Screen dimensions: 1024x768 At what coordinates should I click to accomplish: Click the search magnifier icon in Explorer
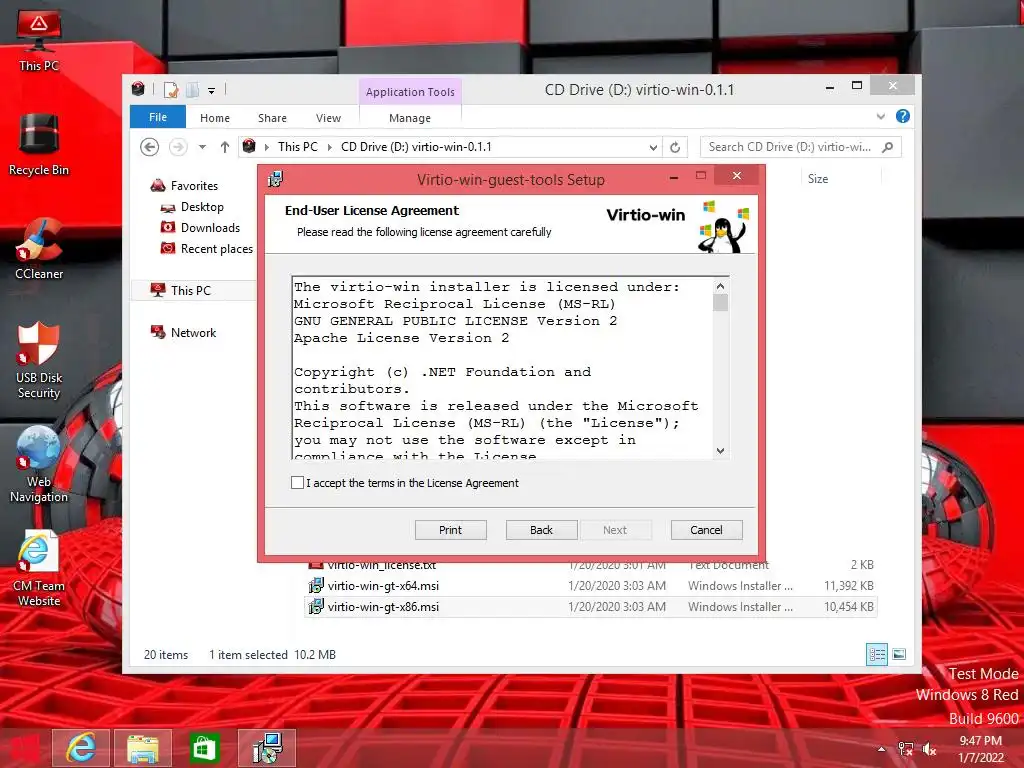888,147
